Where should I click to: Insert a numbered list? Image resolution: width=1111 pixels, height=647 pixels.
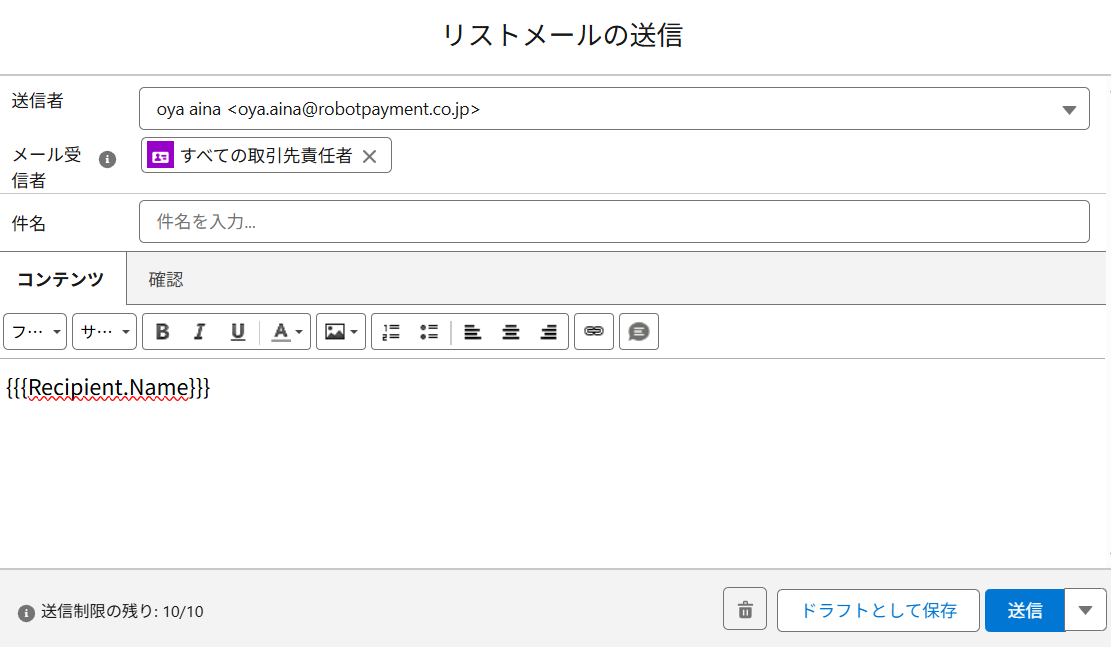click(x=391, y=332)
